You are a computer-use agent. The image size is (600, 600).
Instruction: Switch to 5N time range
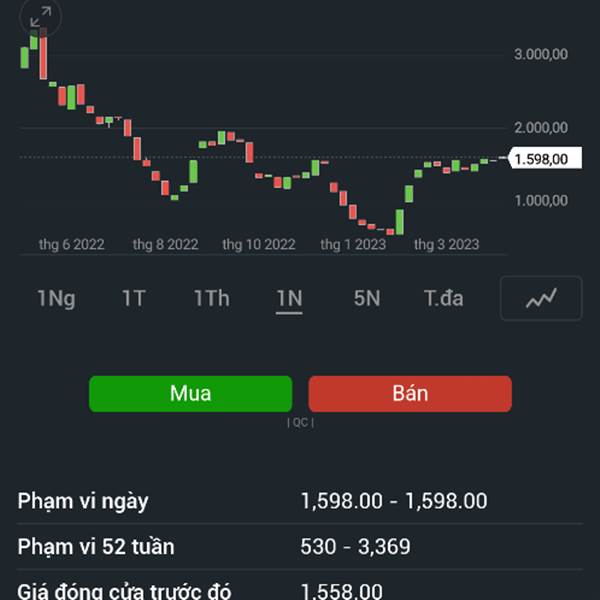point(367,298)
